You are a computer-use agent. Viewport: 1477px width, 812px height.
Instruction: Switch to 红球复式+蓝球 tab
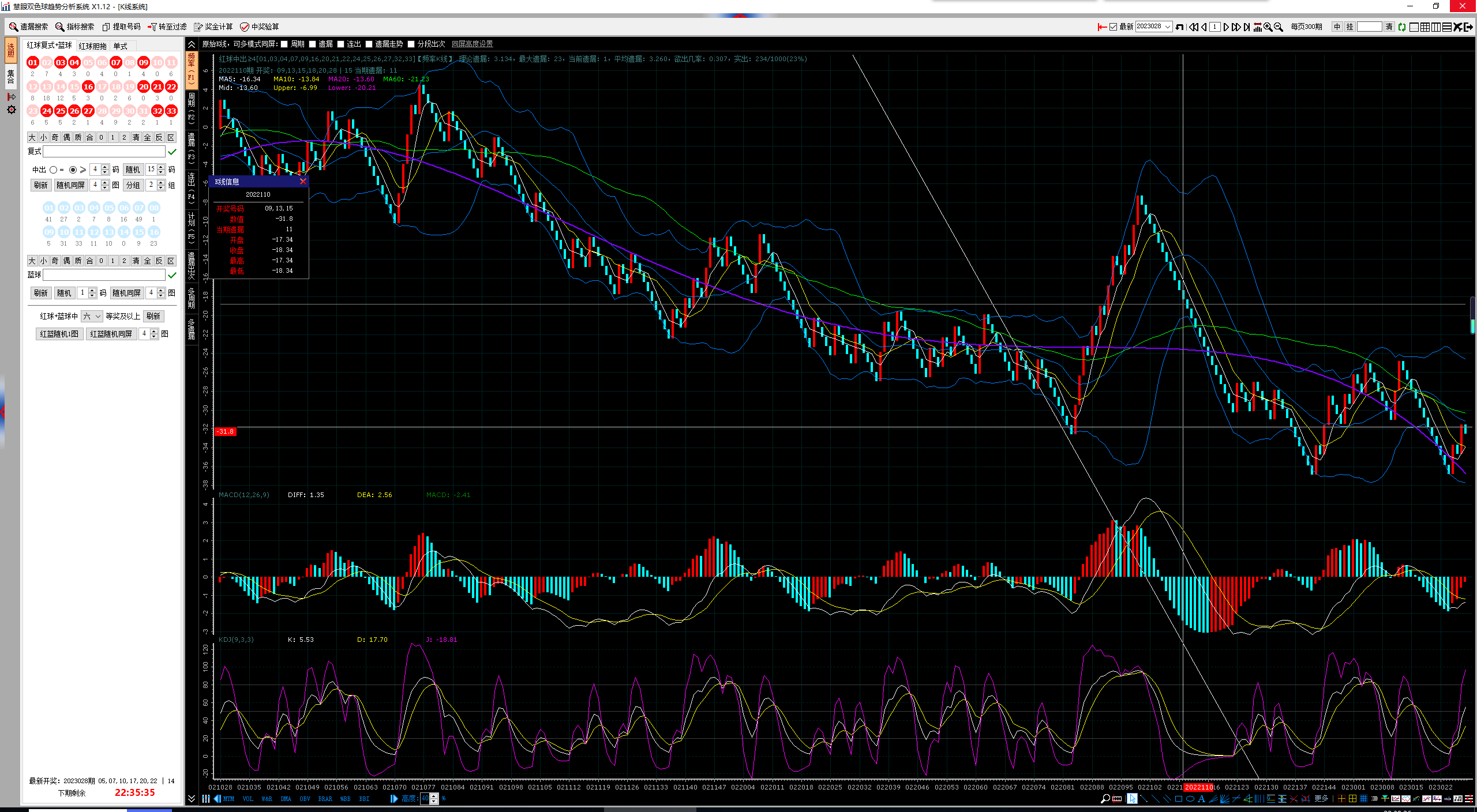tap(50, 45)
